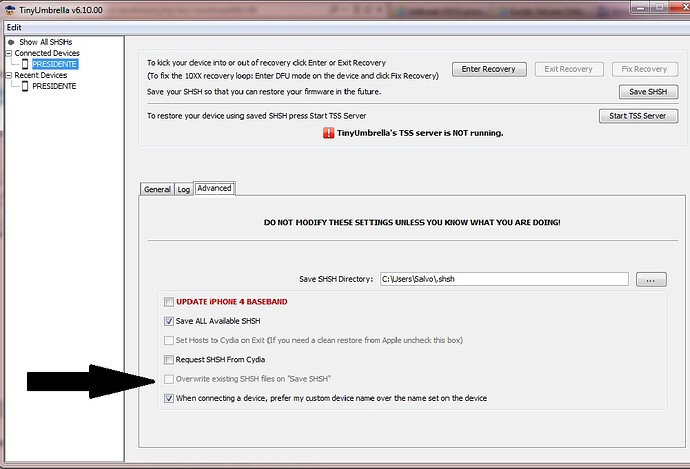690x469 pixels.
Task: Collapse the Connected Devices tree node
Action: coord(9,53)
